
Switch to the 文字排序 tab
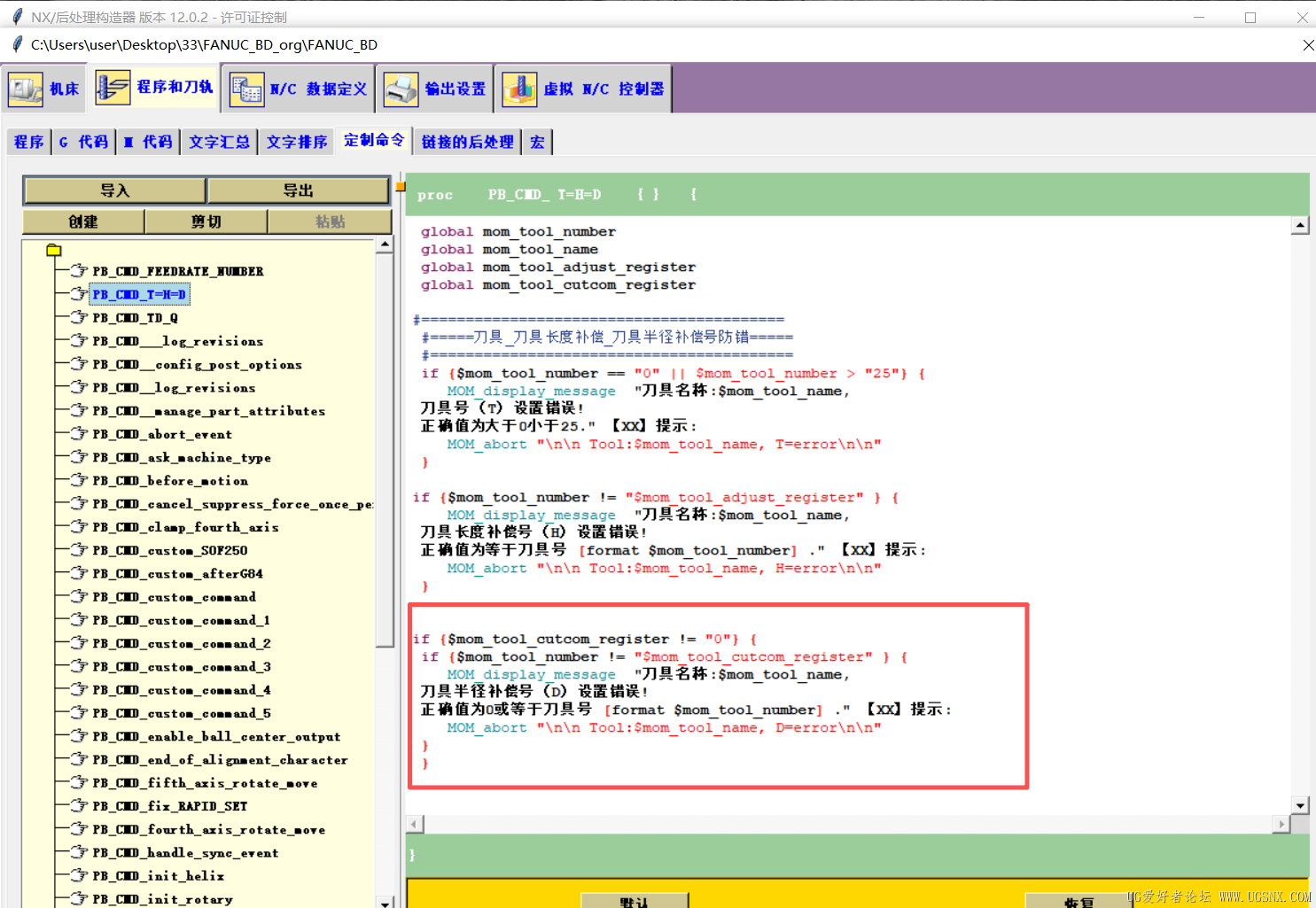297,142
